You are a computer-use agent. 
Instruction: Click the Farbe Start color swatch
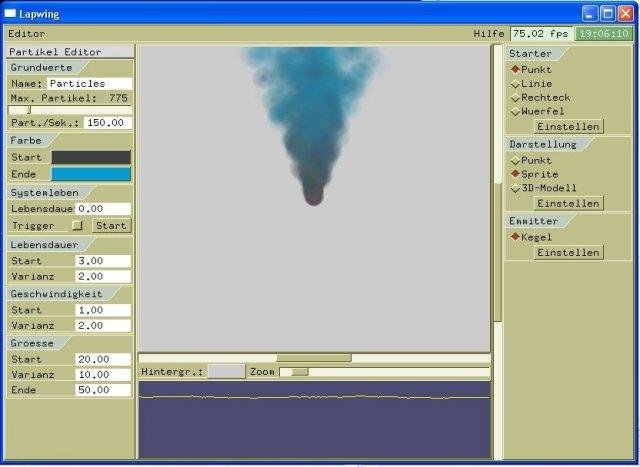tap(90, 158)
